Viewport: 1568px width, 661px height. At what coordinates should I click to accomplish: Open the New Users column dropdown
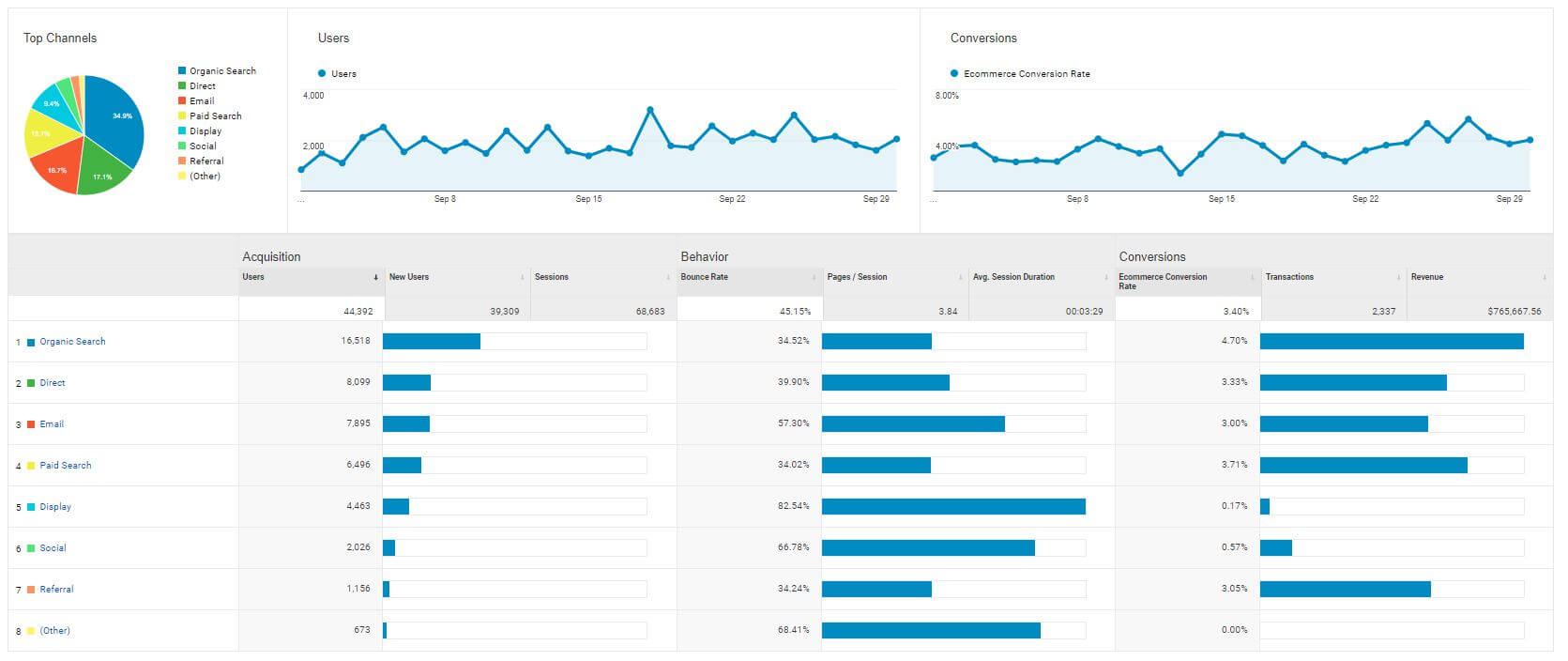(523, 277)
